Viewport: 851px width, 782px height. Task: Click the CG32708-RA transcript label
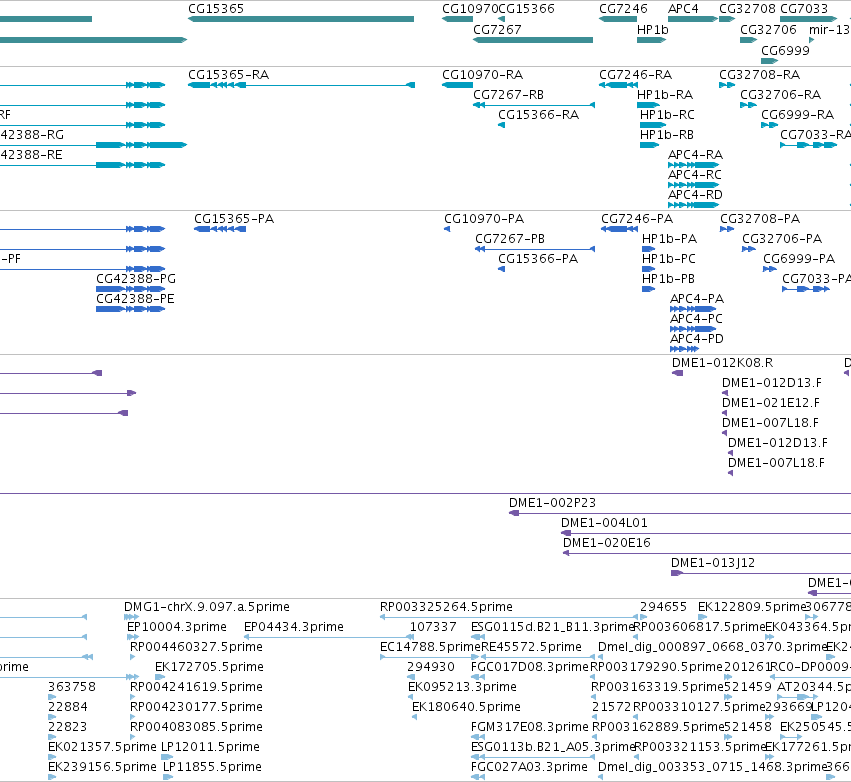pos(759,74)
